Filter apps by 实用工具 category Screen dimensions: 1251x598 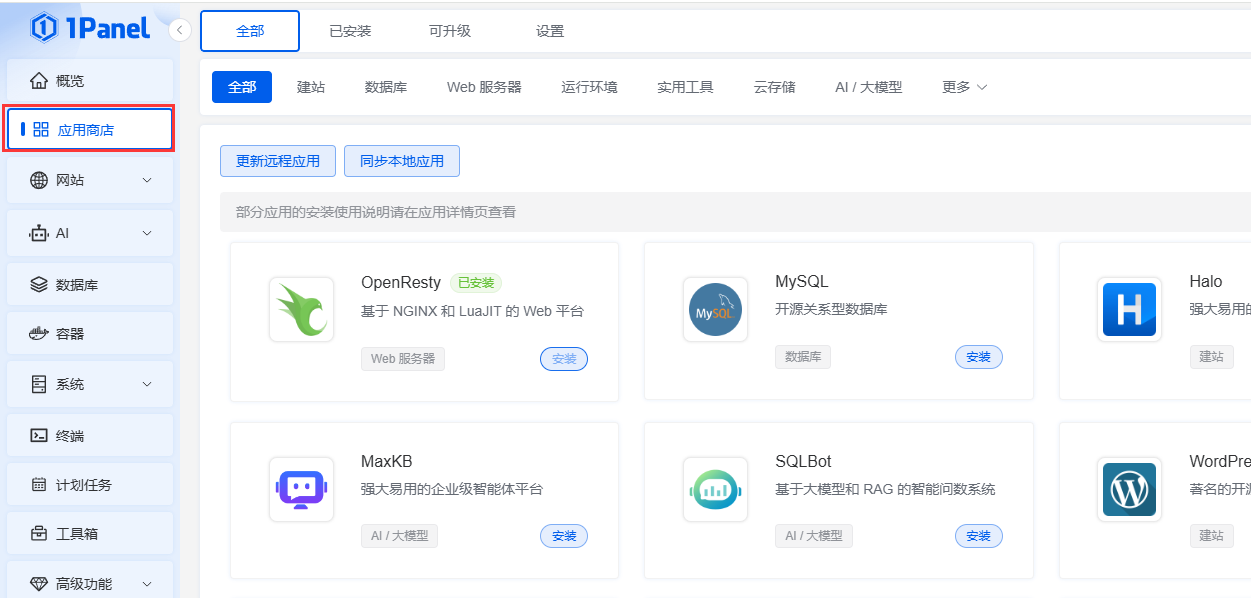click(x=685, y=87)
